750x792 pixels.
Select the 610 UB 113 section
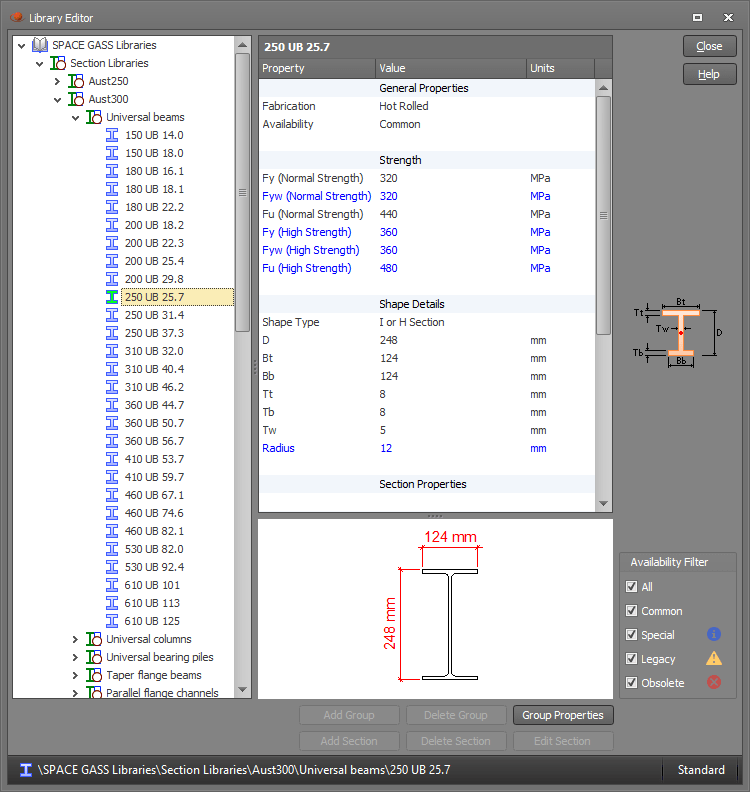tap(153, 603)
